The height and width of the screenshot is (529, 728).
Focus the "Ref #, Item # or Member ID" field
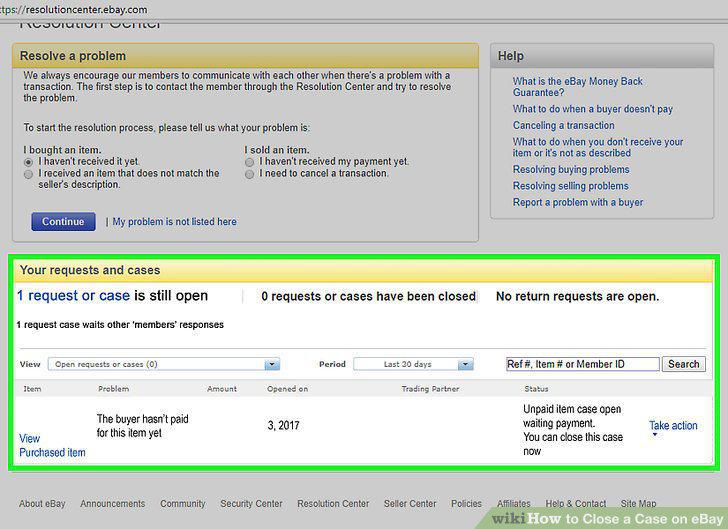coord(583,364)
